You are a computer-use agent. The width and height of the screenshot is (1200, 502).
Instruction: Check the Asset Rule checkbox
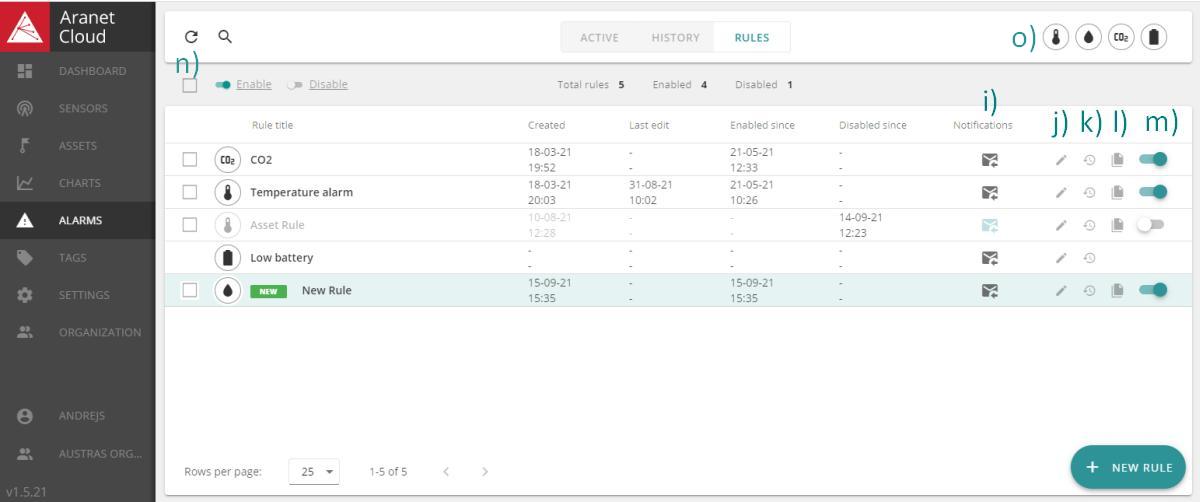coord(190,225)
